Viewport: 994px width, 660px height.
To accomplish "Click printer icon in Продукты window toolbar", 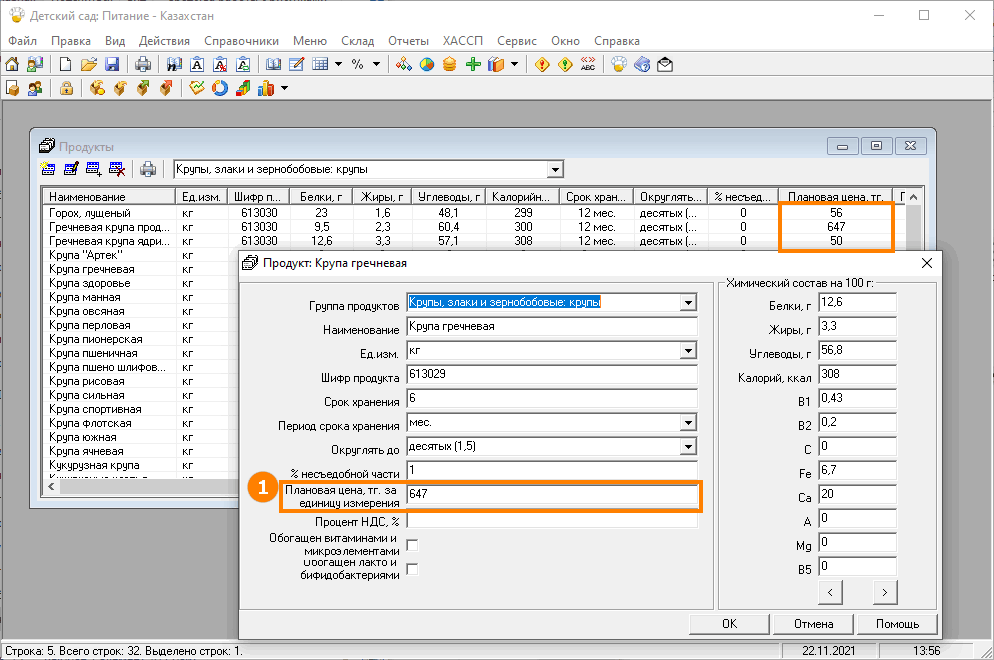I will click(148, 169).
